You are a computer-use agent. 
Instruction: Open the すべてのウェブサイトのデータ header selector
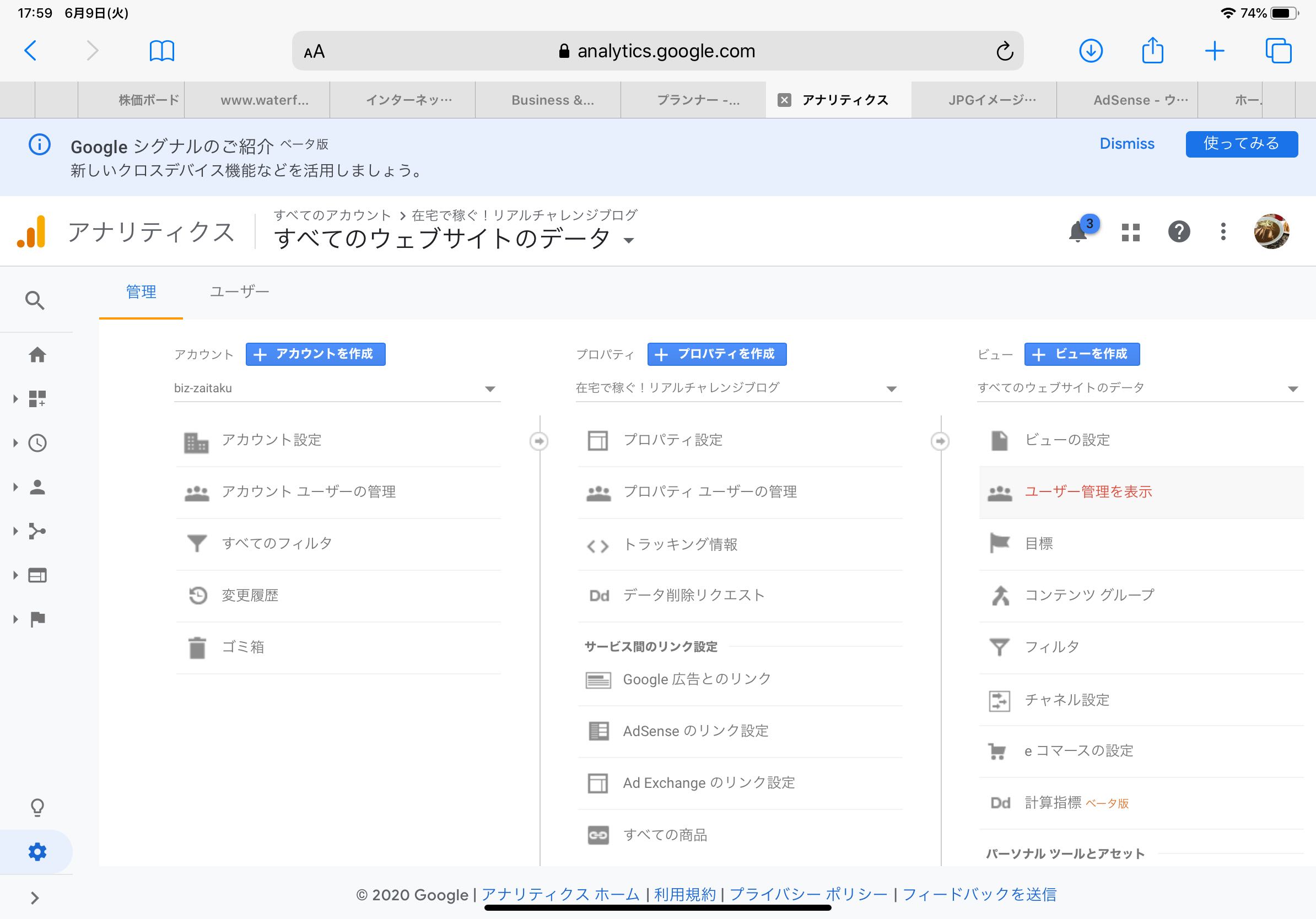pos(454,239)
